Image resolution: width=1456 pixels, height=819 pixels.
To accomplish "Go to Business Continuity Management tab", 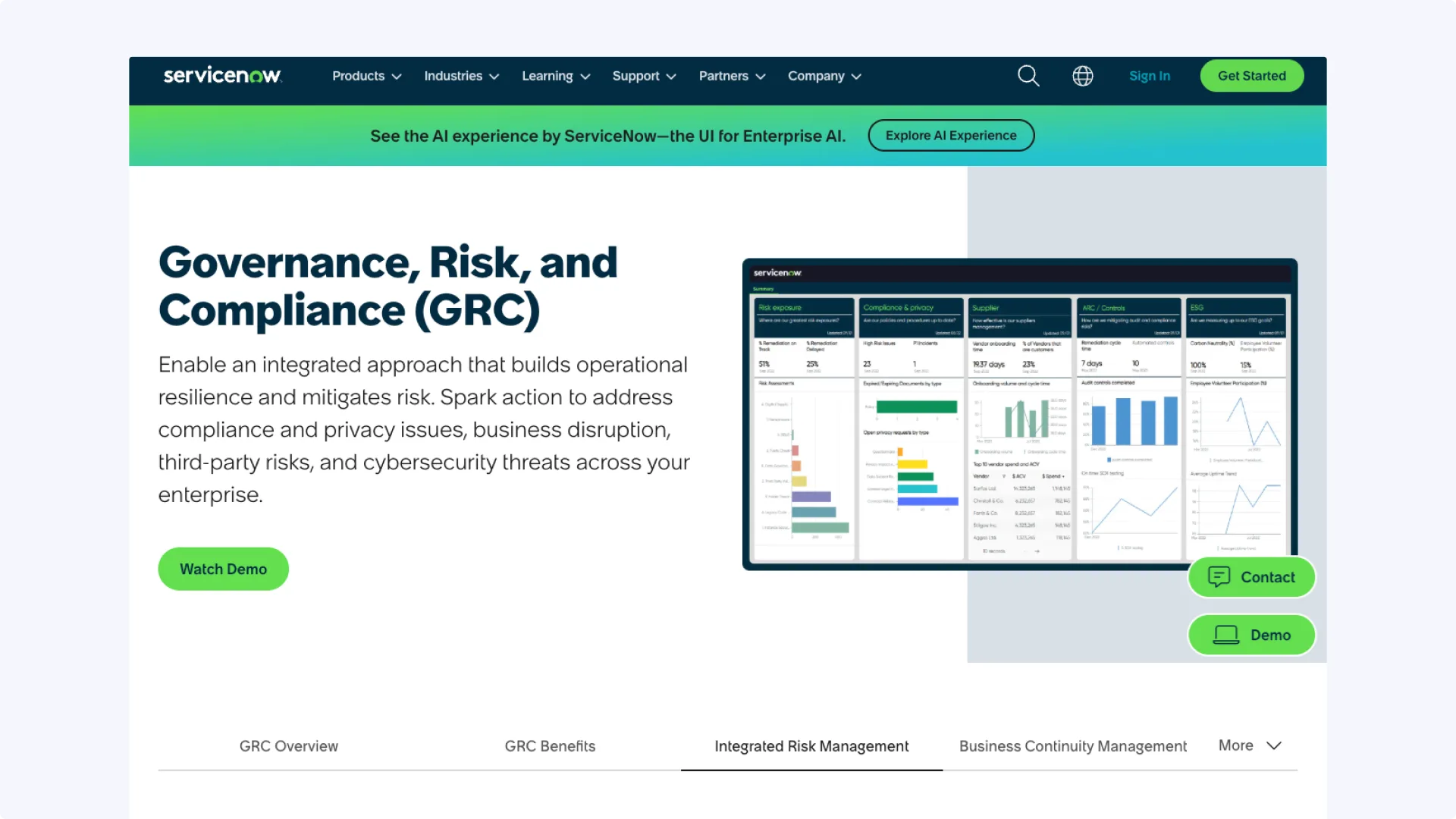I will tap(1072, 746).
